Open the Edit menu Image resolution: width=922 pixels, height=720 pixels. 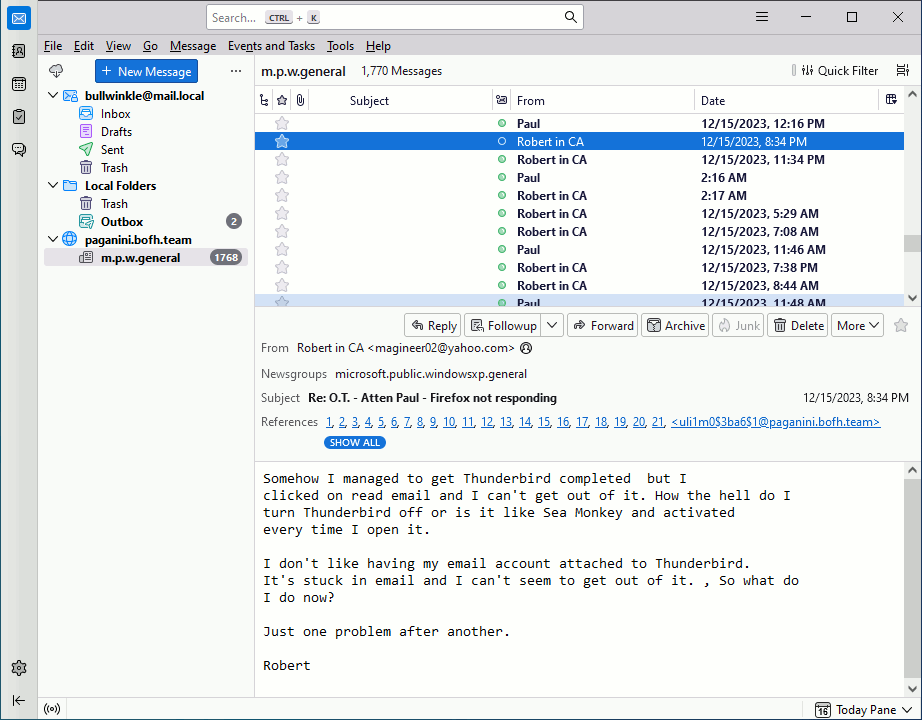click(x=83, y=46)
